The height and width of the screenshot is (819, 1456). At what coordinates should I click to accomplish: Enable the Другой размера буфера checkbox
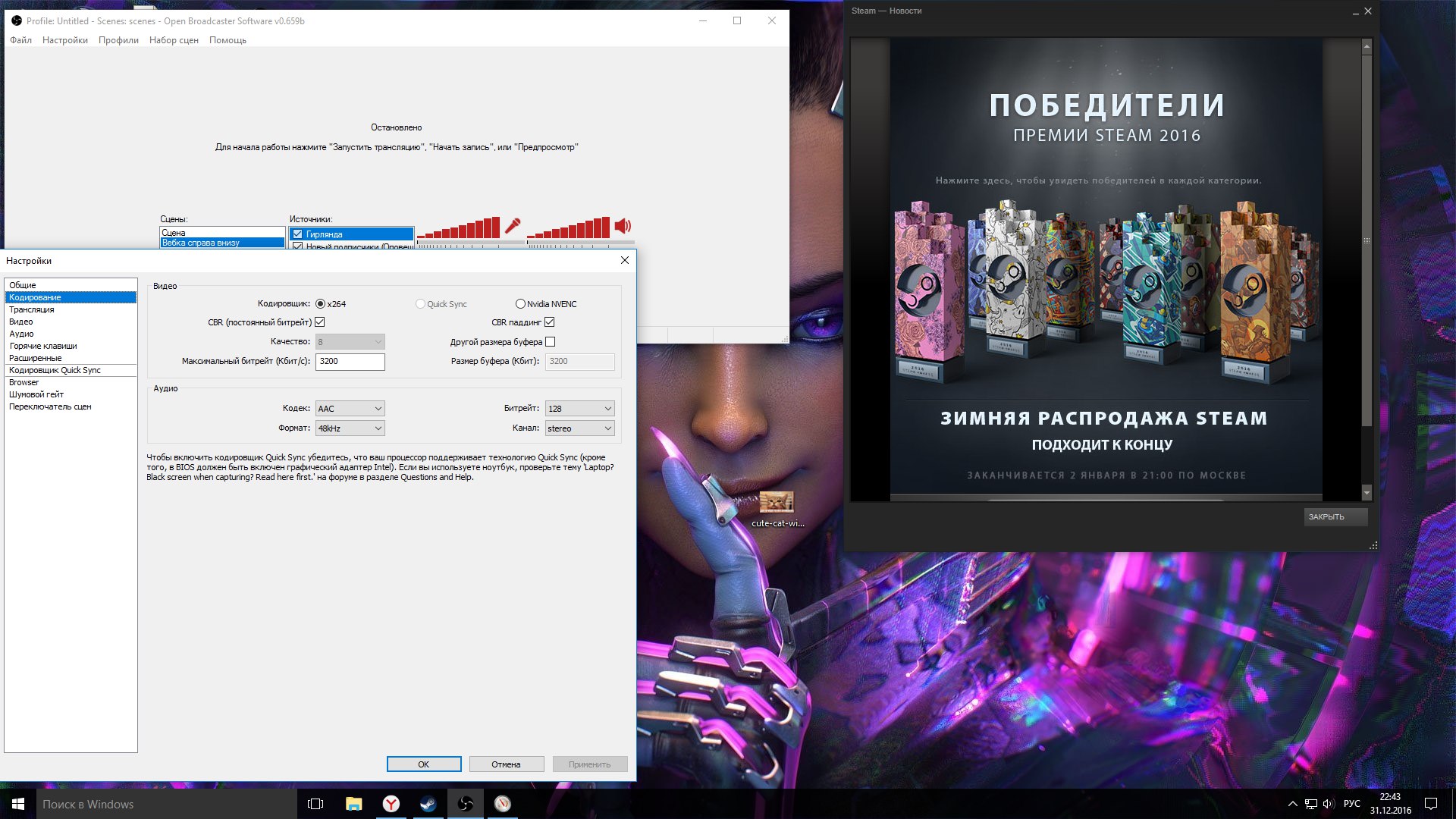coord(551,341)
